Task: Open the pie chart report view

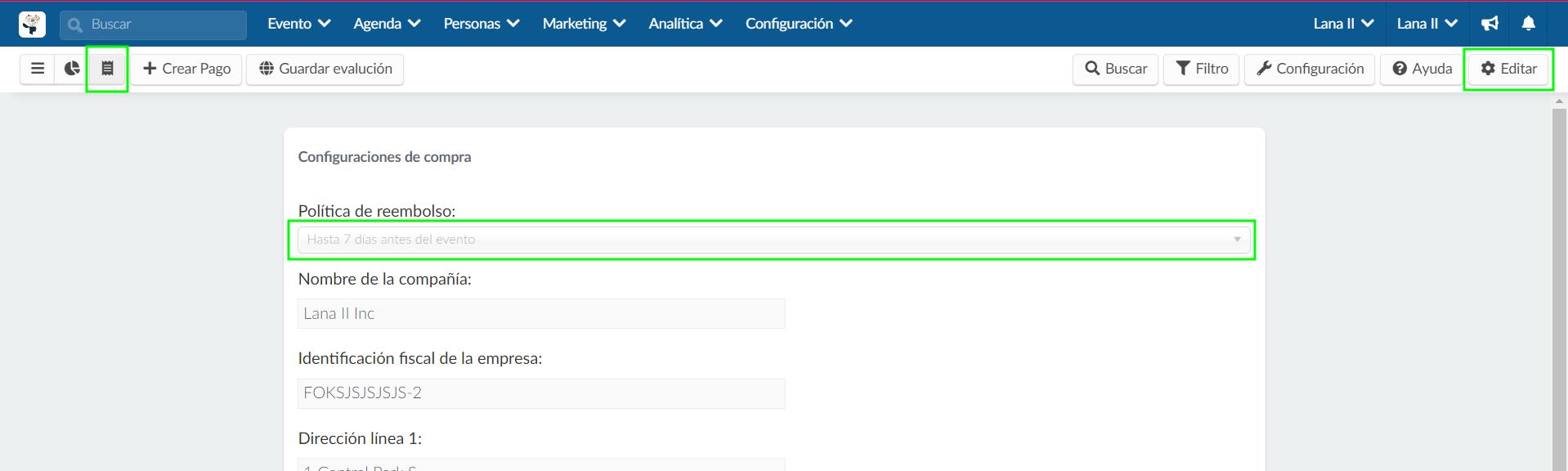Action: [72, 69]
